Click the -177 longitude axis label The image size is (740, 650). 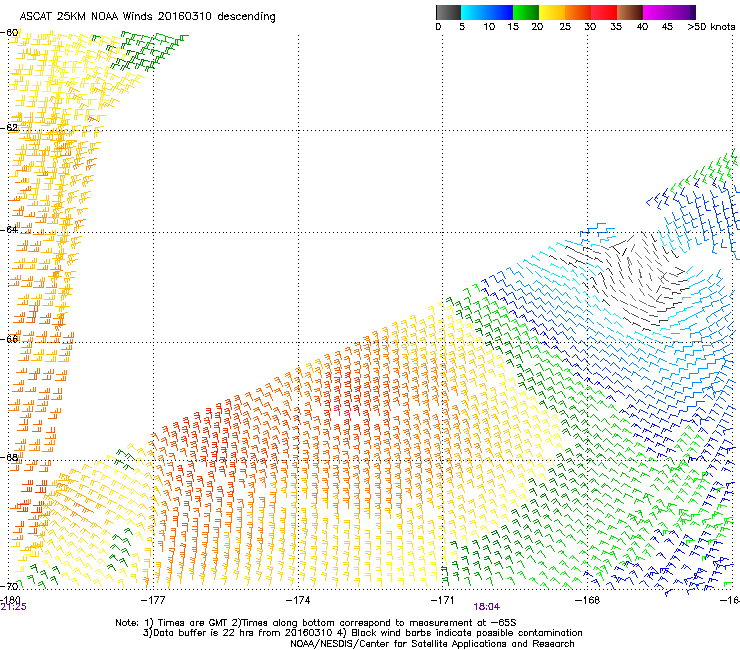(153, 600)
